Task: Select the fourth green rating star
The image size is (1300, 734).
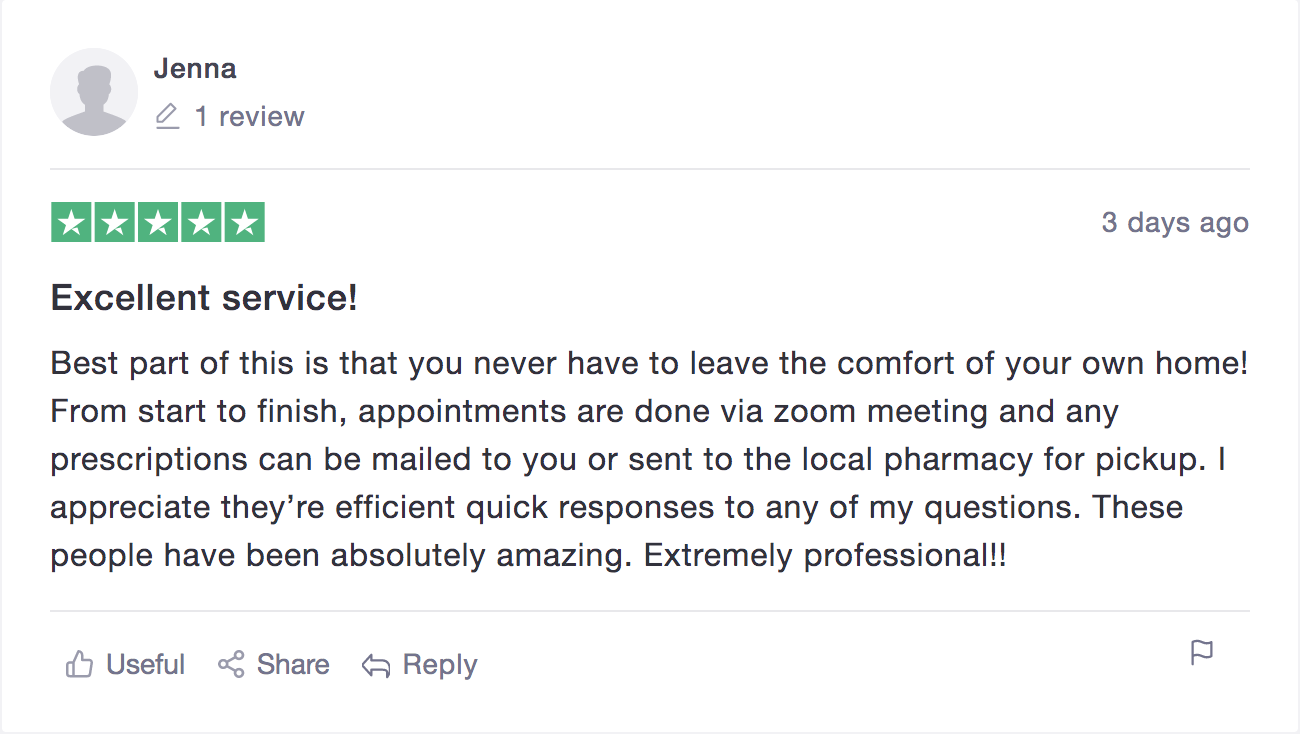Action: (x=201, y=223)
